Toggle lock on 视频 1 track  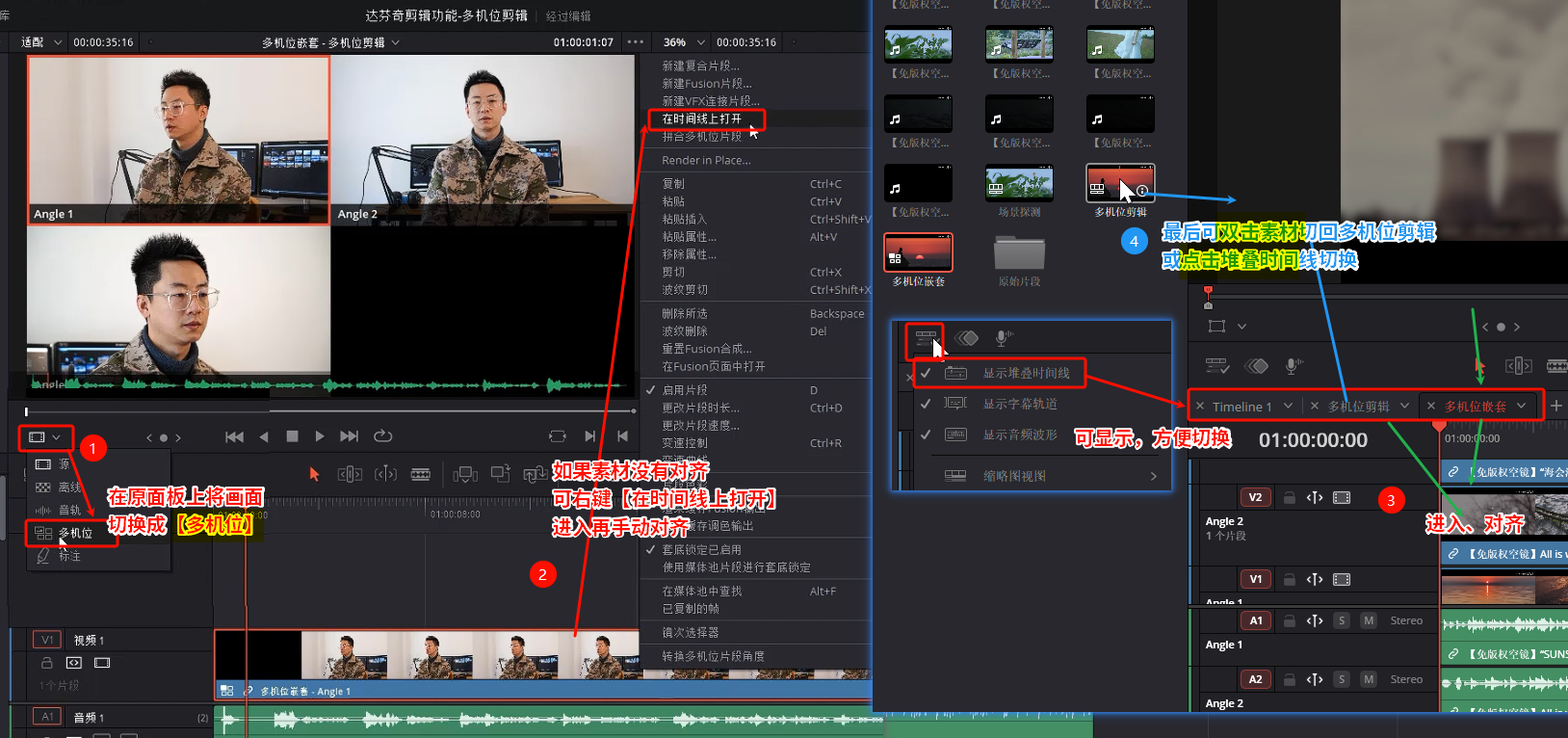[46, 663]
